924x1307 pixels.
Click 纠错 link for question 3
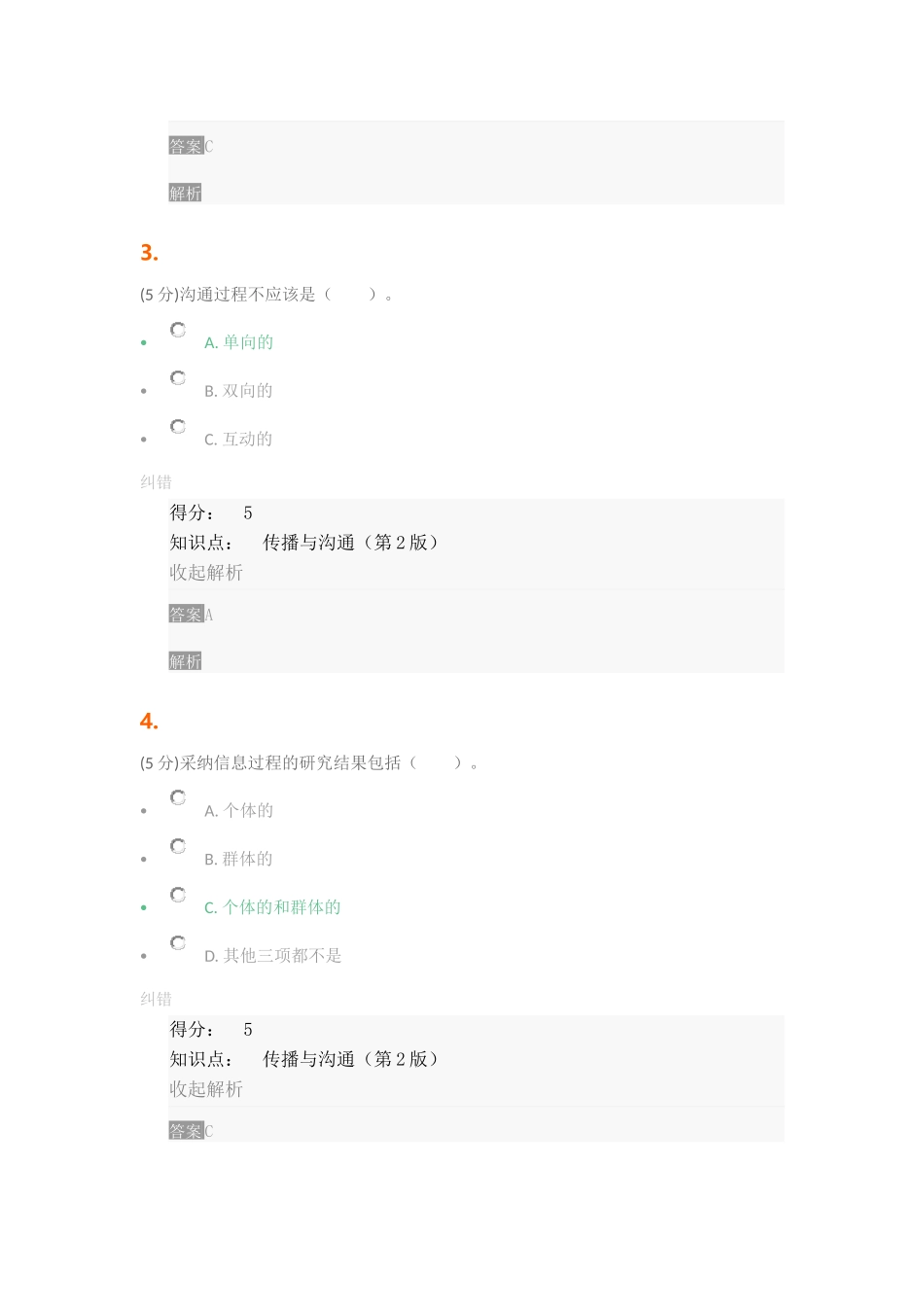tap(156, 482)
